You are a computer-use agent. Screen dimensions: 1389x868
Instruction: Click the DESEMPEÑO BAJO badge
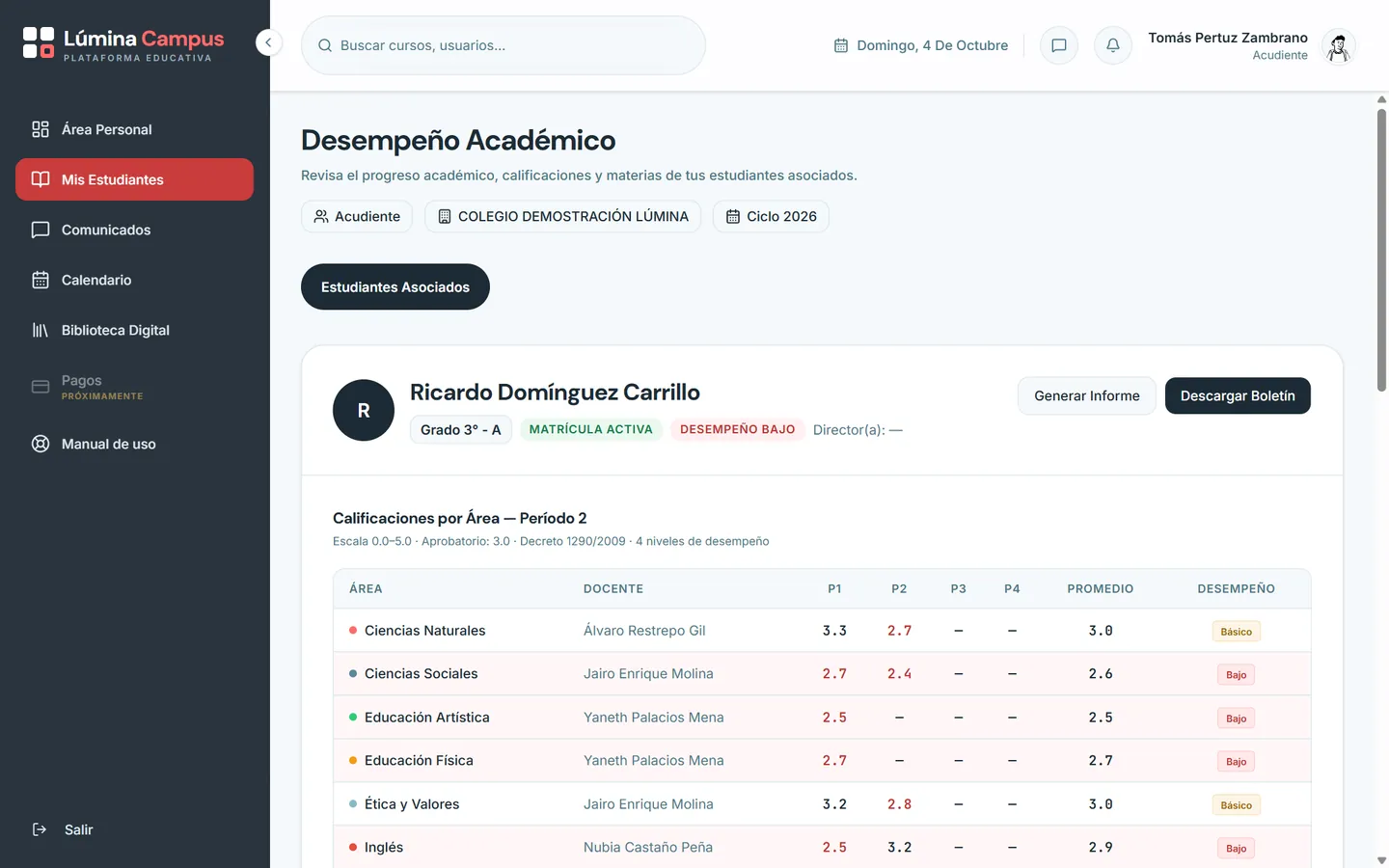[x=738, y=429]
